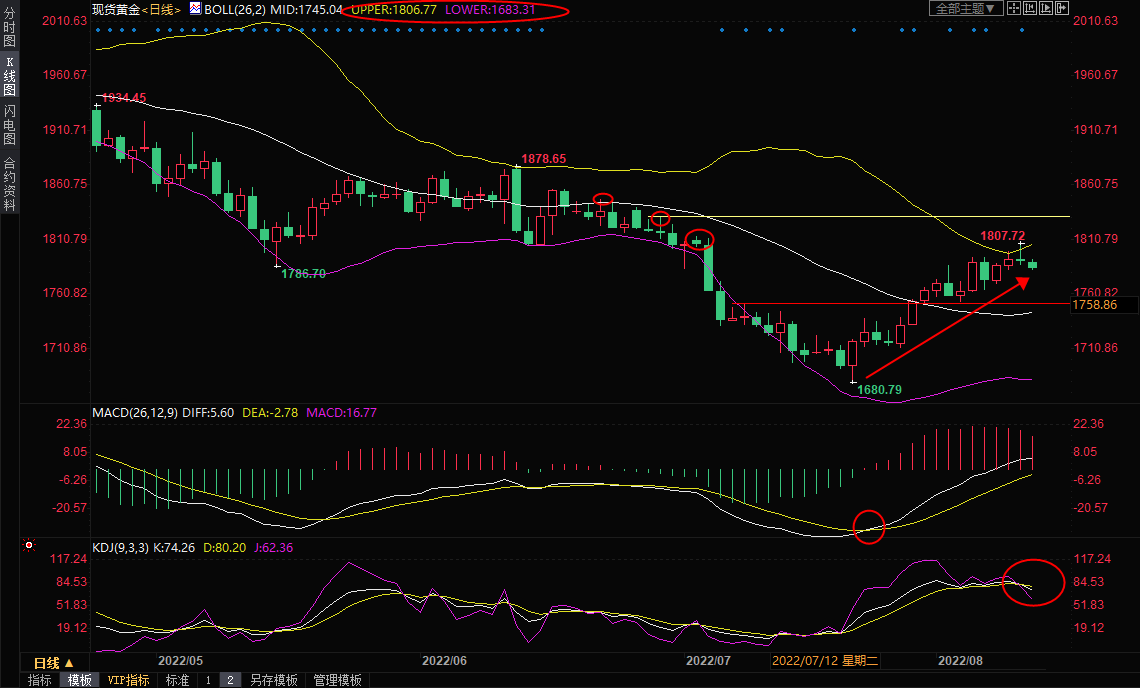Click the <日线> period label in chart title
Viewport: 1140px width, 688px height.
pyautogui.click(x=161, y=9)
